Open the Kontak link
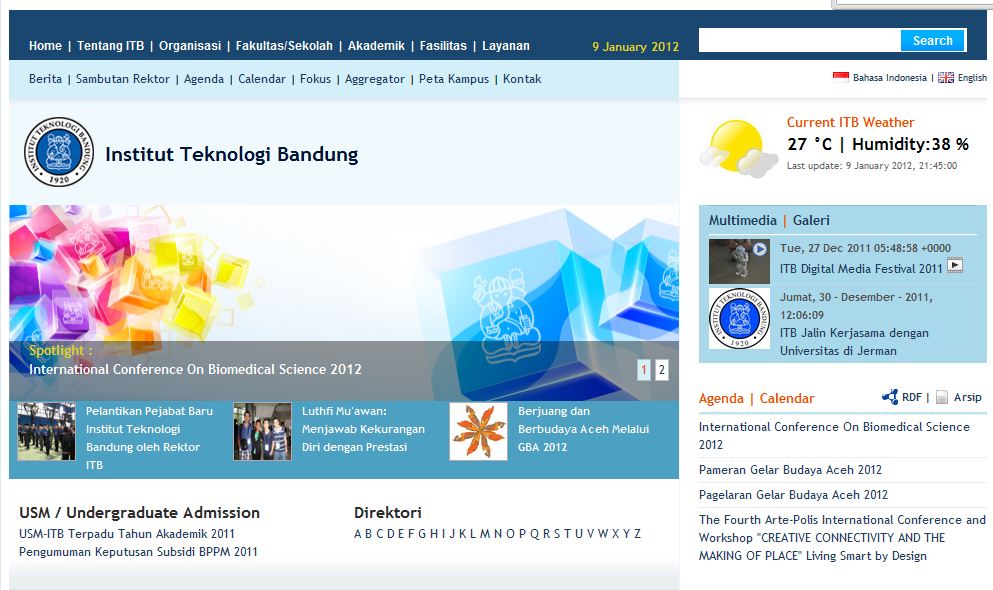The width and height of the screenshot is (993, 590). (522, 78)
